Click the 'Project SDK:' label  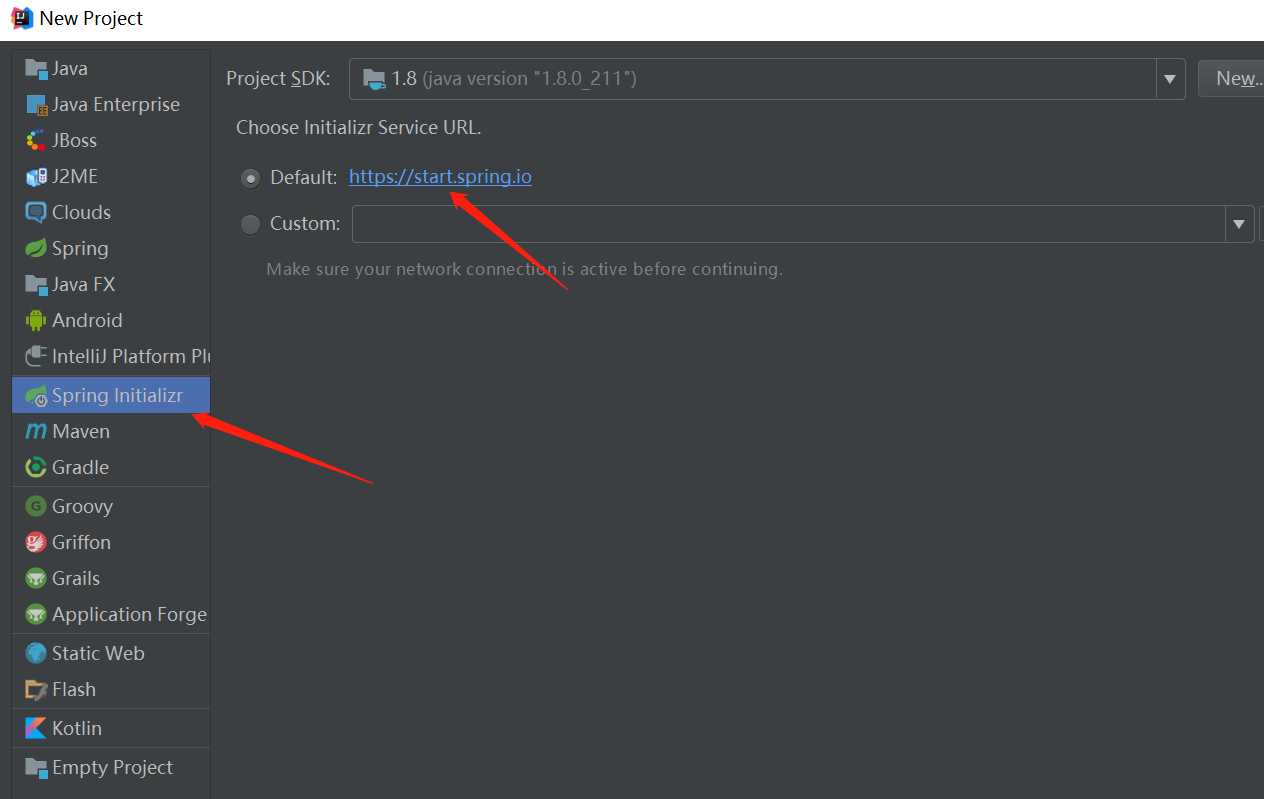tap(278, 79)
